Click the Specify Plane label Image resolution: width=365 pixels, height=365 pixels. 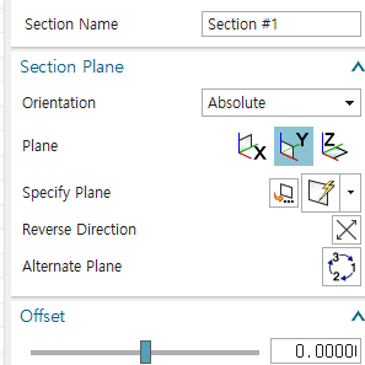[66, 193]
